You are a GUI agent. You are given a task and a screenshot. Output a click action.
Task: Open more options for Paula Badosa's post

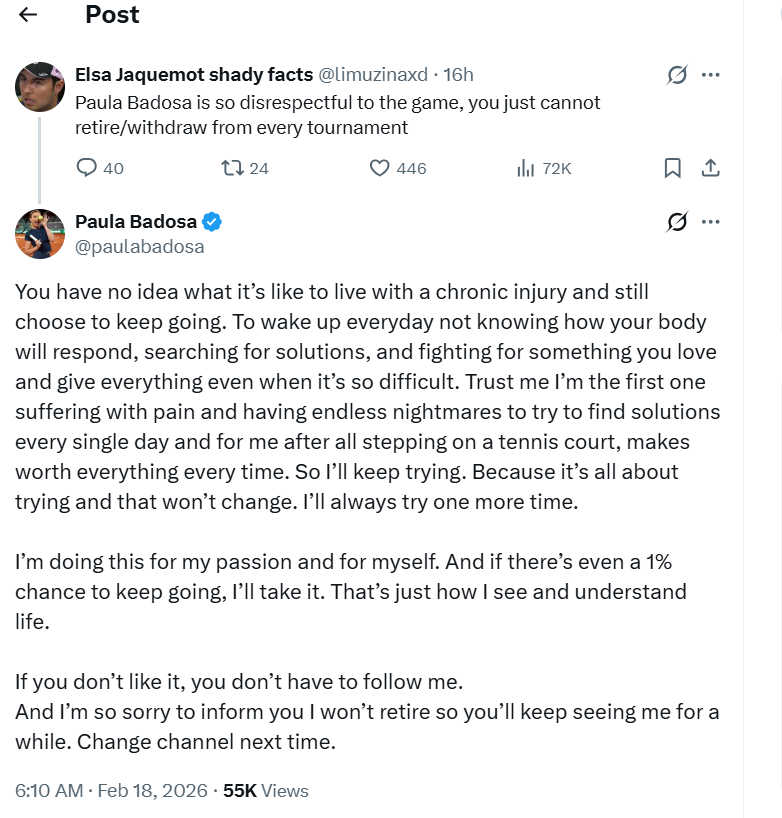tap(710, 222)
